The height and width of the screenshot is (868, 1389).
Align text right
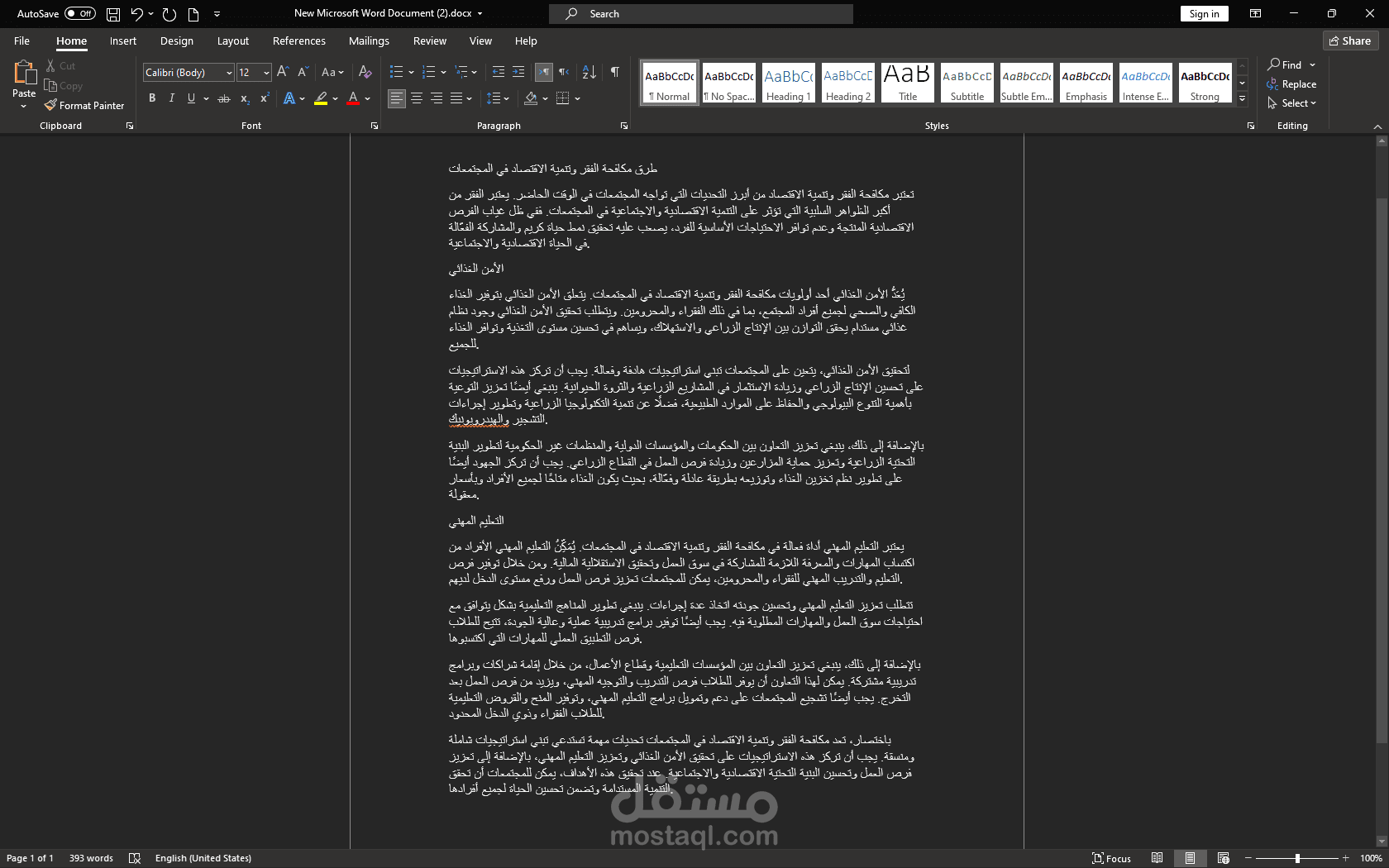click(437, 98)
